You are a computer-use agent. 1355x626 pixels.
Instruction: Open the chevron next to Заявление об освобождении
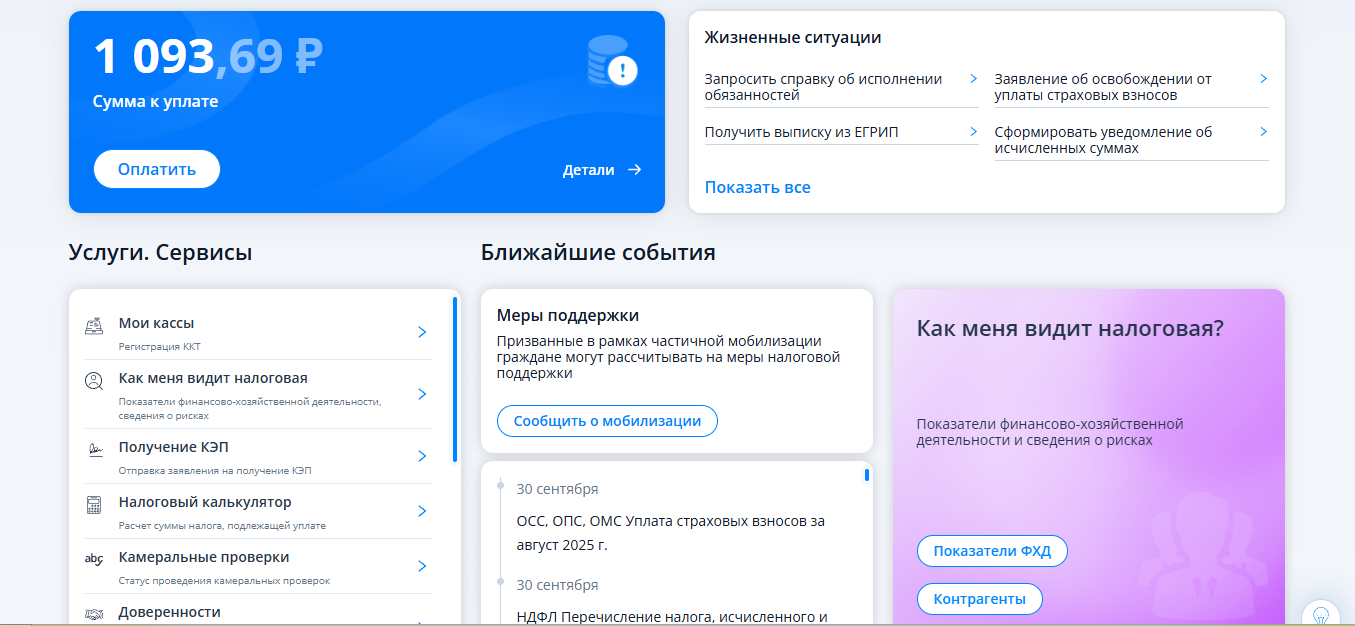pyautogui.click(x=1263, y=77)
